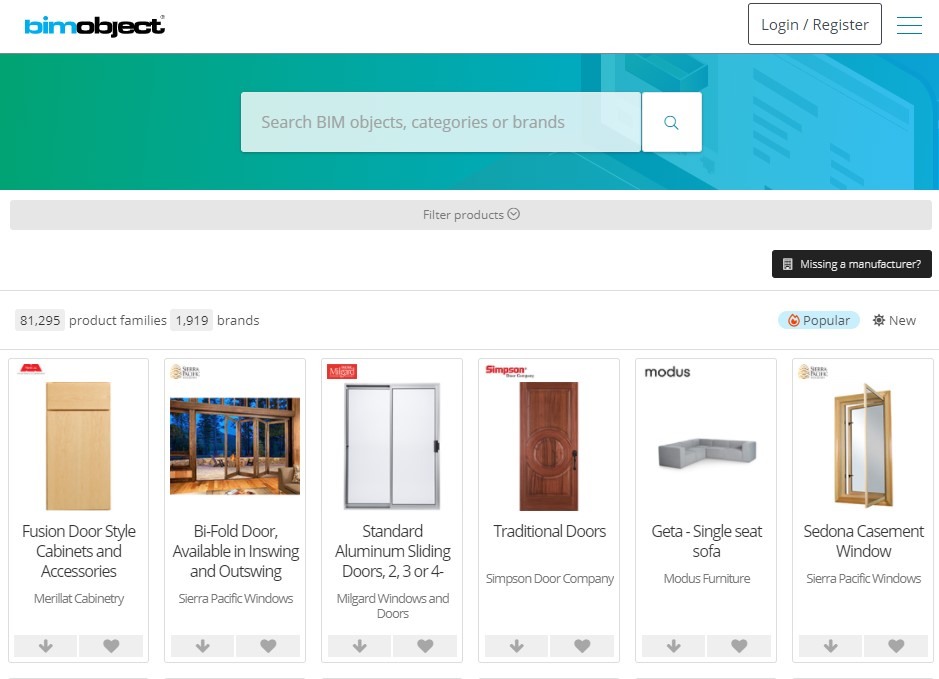939x679 pixels.
Task: Favorite the Fusion Door Style Cabinets card
Action: (111, 645)
